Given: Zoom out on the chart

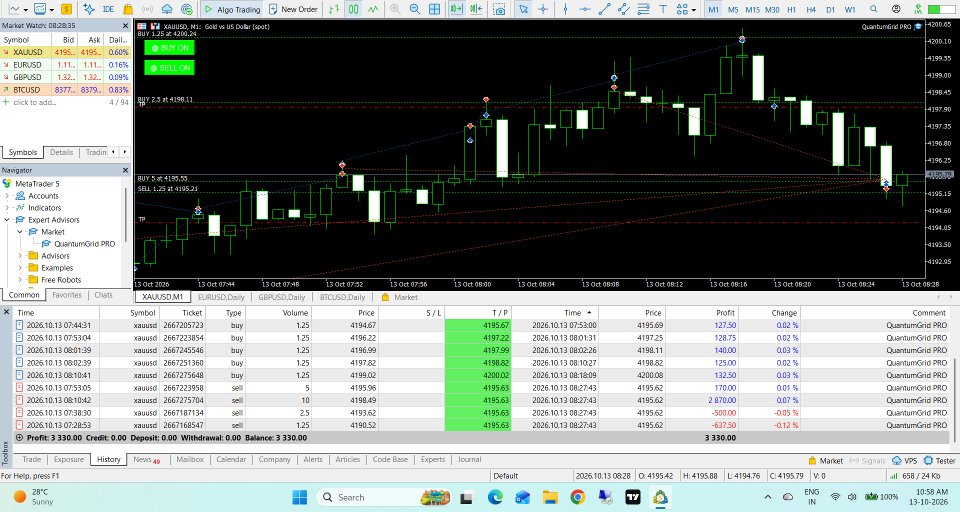Looking at the screenshot, I should [414, 9].
